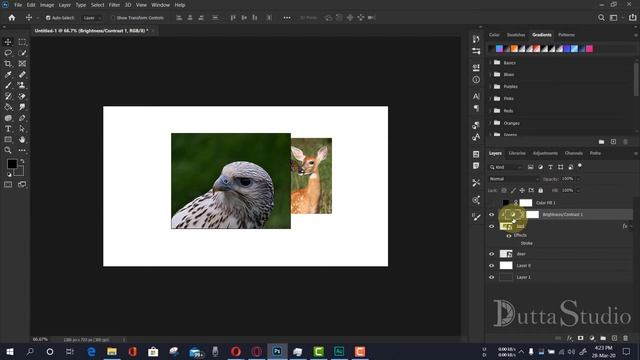
Task: Select the Crop tool
Action: 8,64
